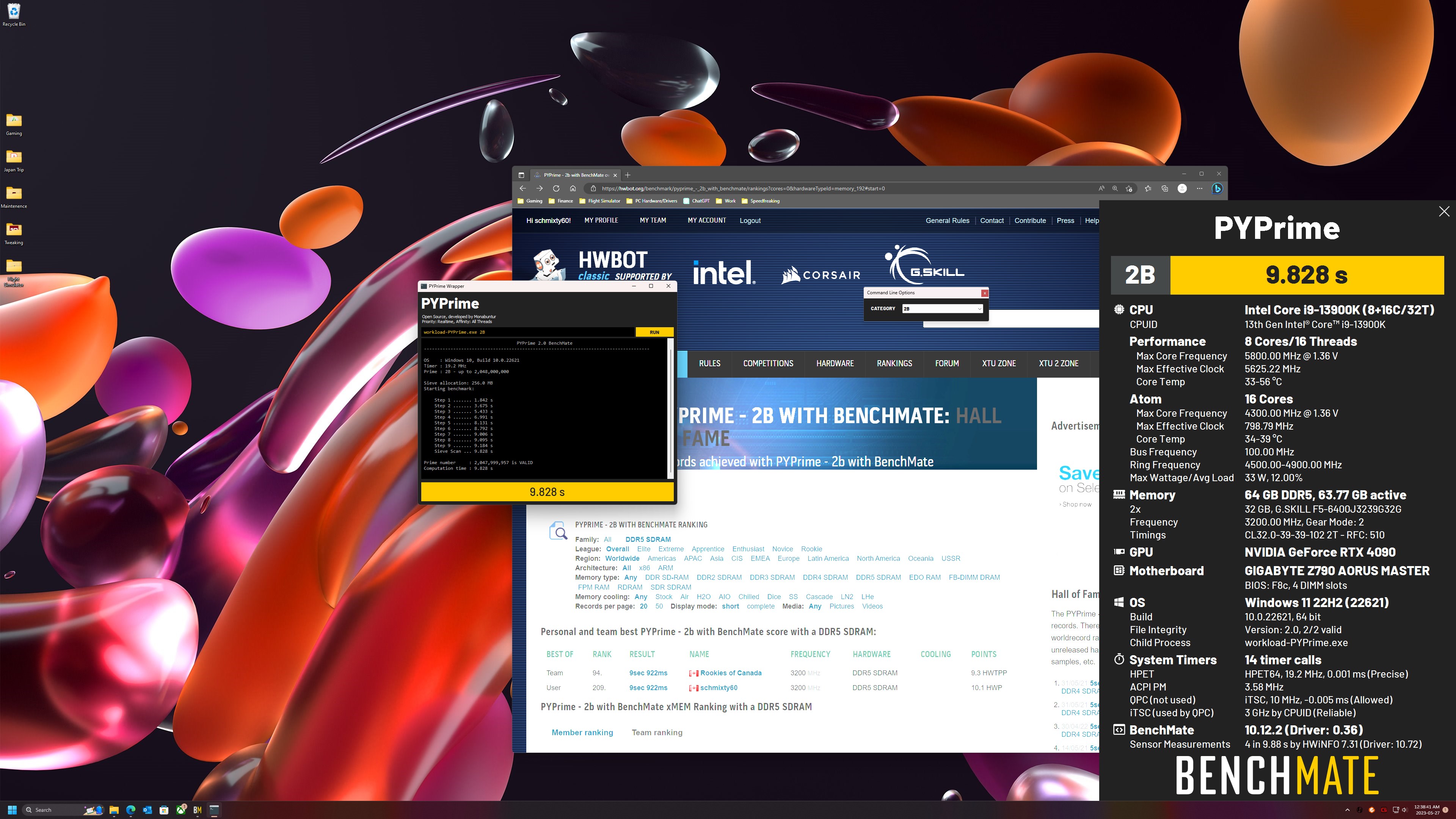The width and height of the screenshot is (1456, 819).
Task: Open the Gaming bookmarks folder
Action: [x=530, y=201]
